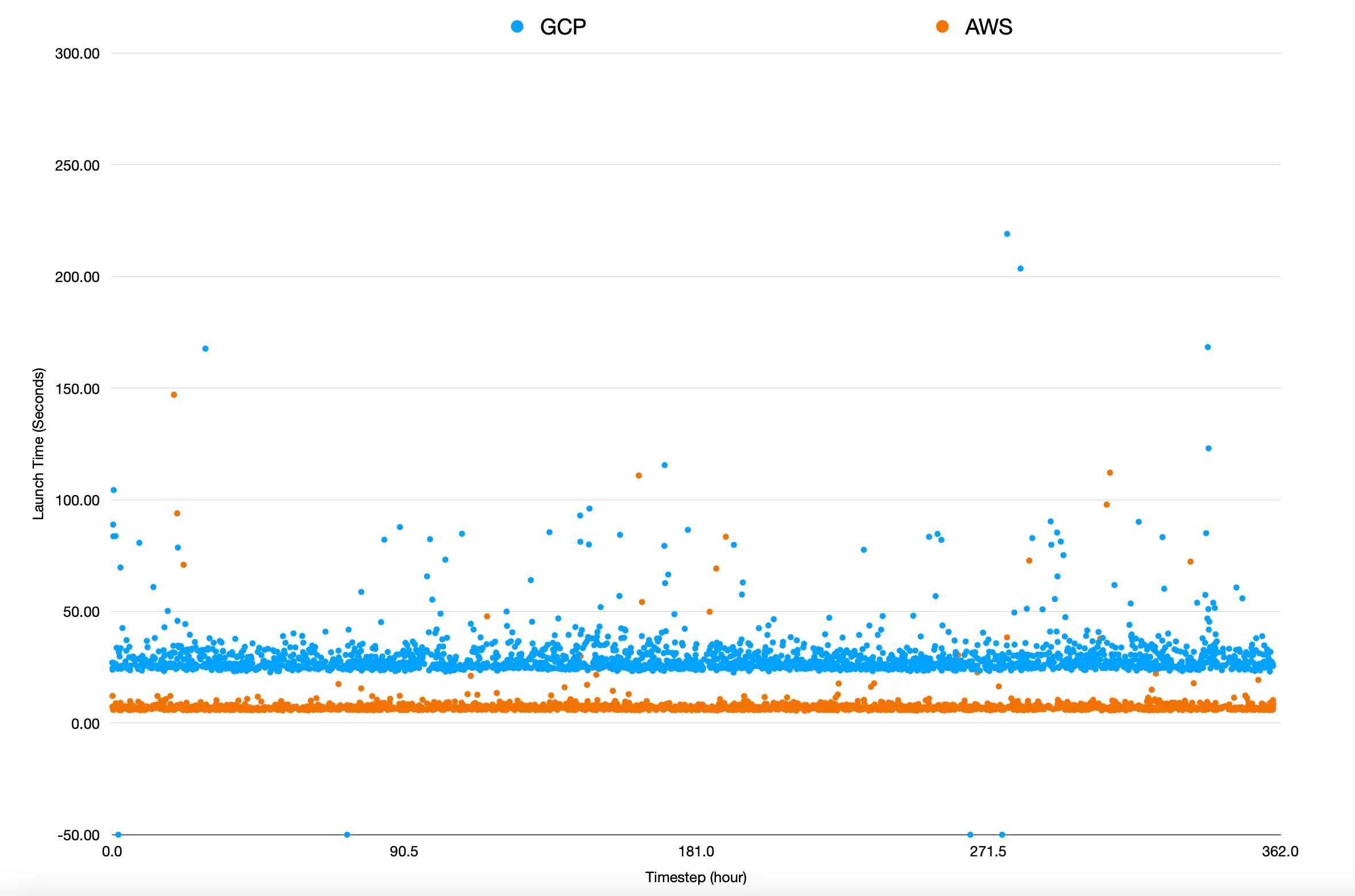Click the 362.0 x-axis tick label
The height and width of the screenshot is (896, 1355).
coord(1280,851)
